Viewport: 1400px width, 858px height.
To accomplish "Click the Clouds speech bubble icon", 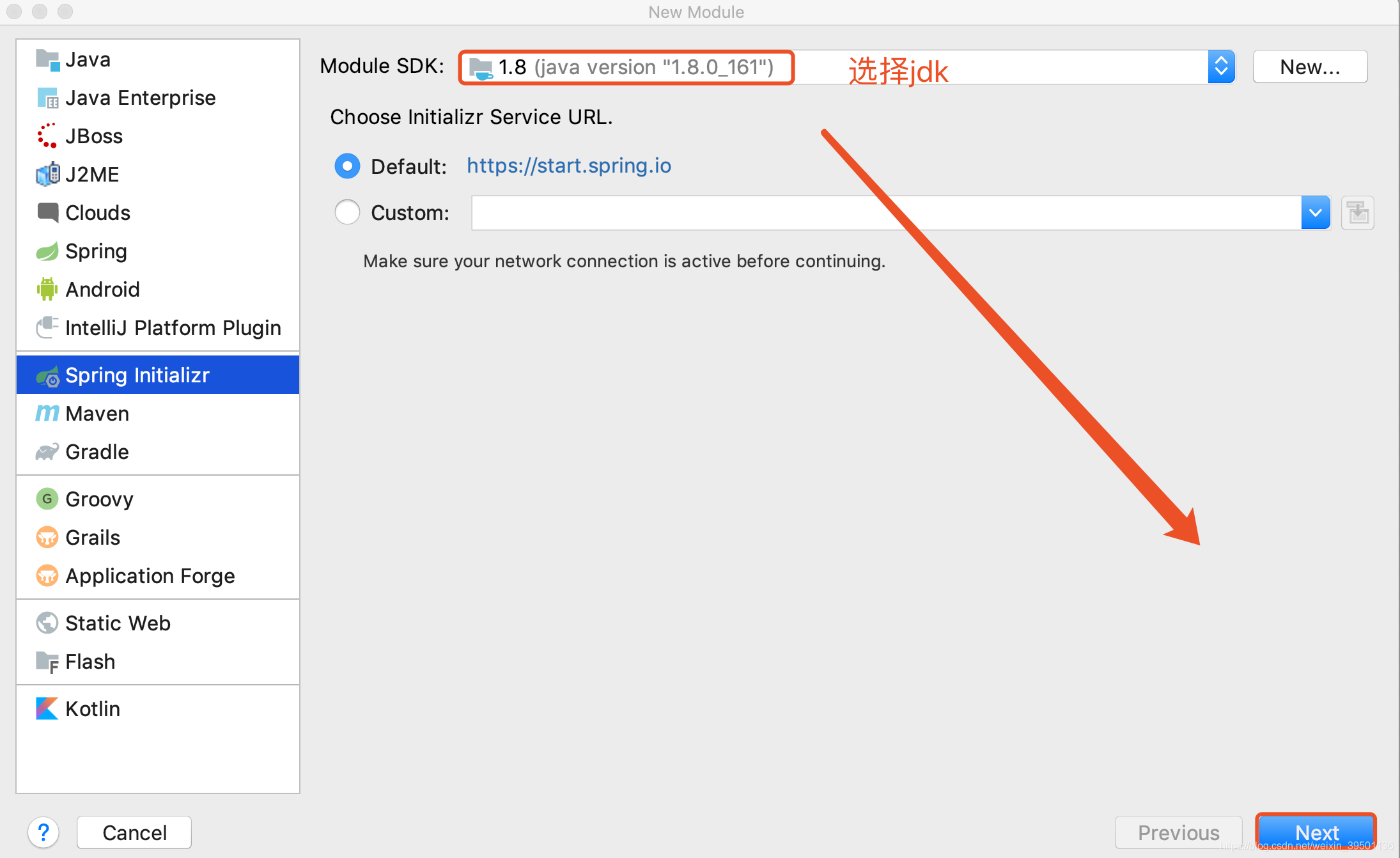I will pyautogui.click(x=47, y=213).
